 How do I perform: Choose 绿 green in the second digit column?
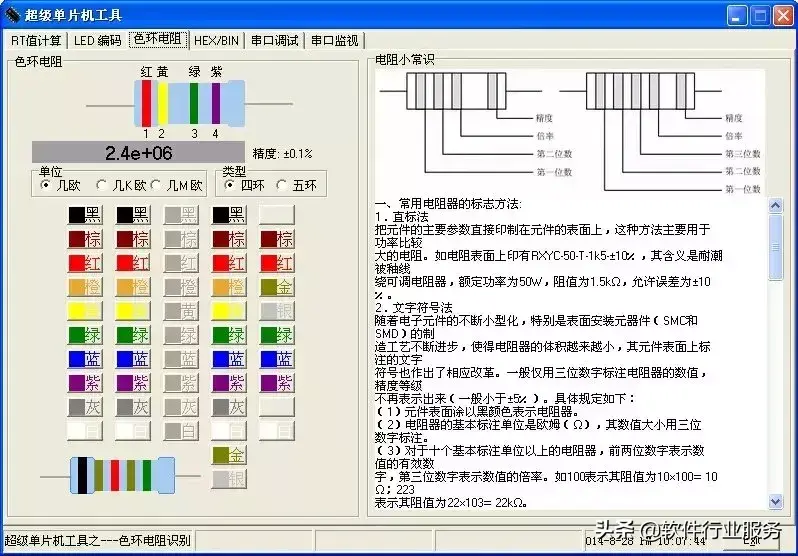[133, 335]
